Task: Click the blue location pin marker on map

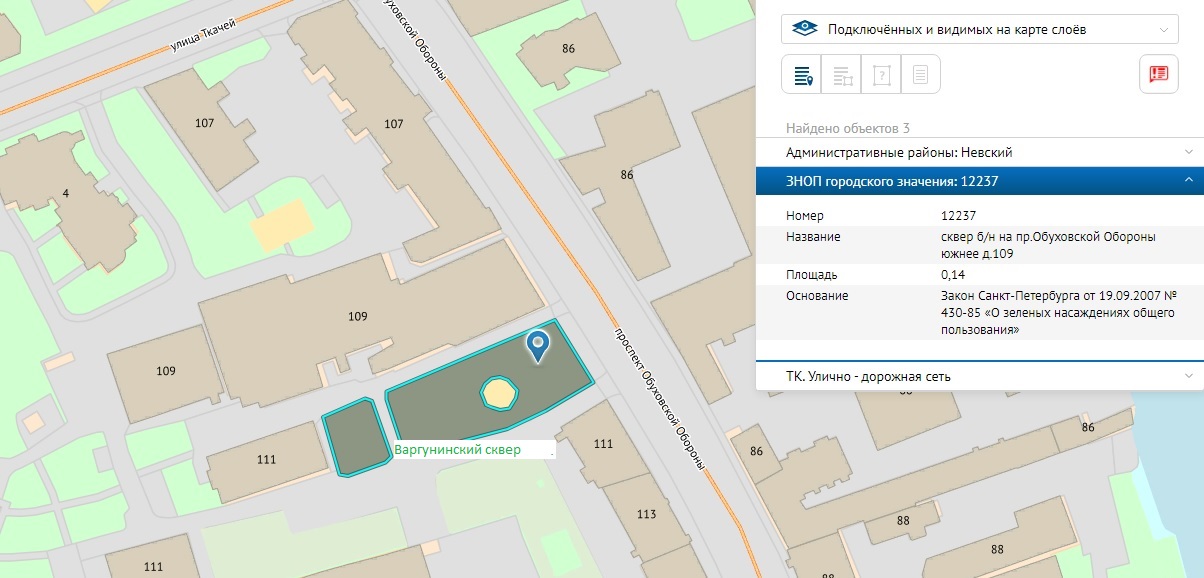Action: pos(539,346)
